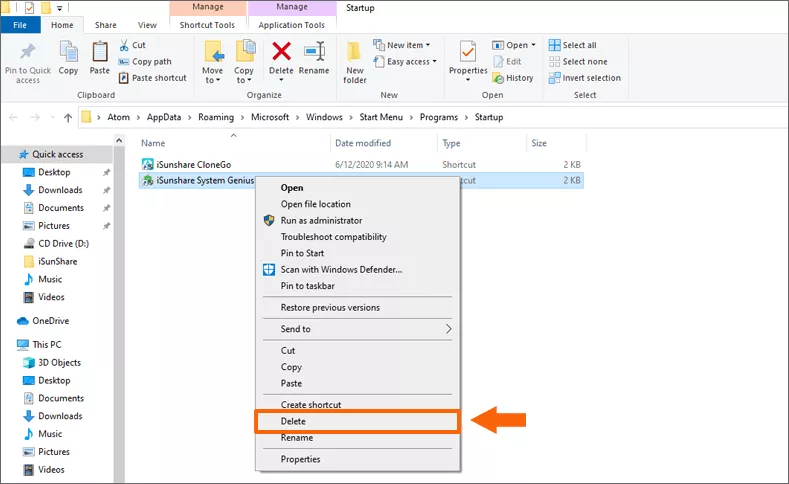Click the navigation pane scroll up arrow
Screen dimensions: 789x484
coord(119,141)
